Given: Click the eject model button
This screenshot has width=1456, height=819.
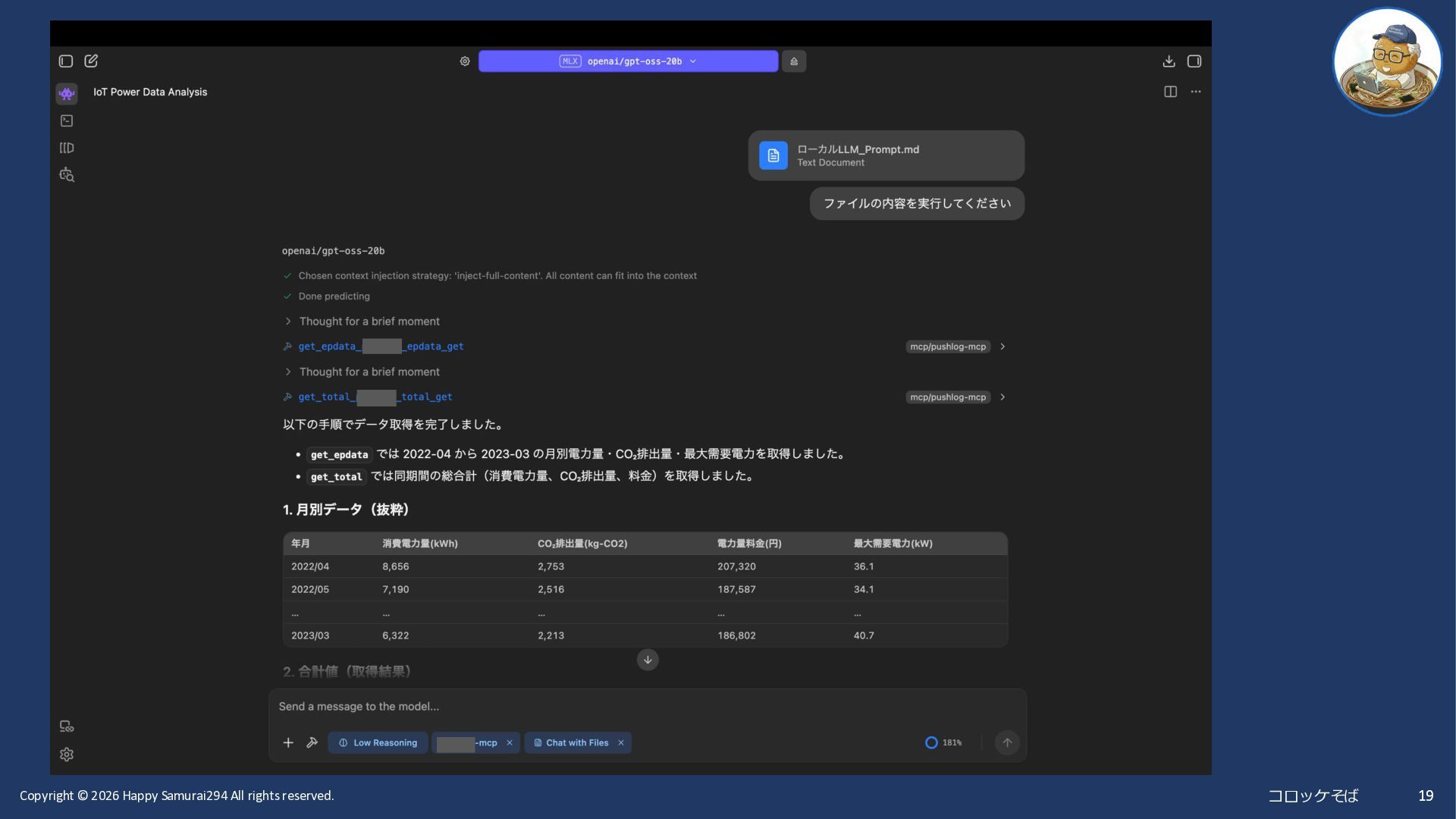Looking at the screenshot, I should coord(794,61).
